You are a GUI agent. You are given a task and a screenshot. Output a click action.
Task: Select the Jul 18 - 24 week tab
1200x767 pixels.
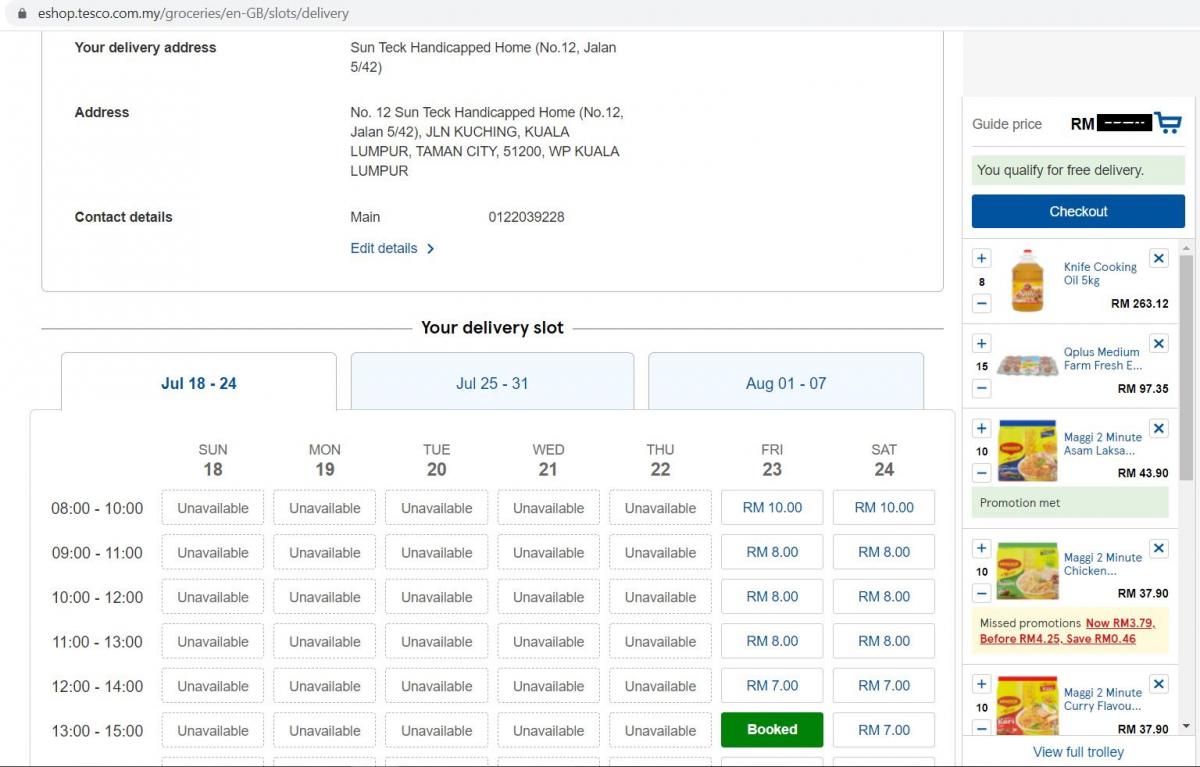(199, 383)
